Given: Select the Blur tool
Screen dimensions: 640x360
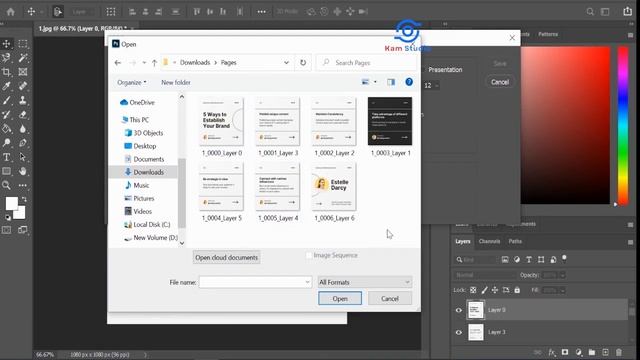Looking at the screenshot, I should click(x=23, y=129).
